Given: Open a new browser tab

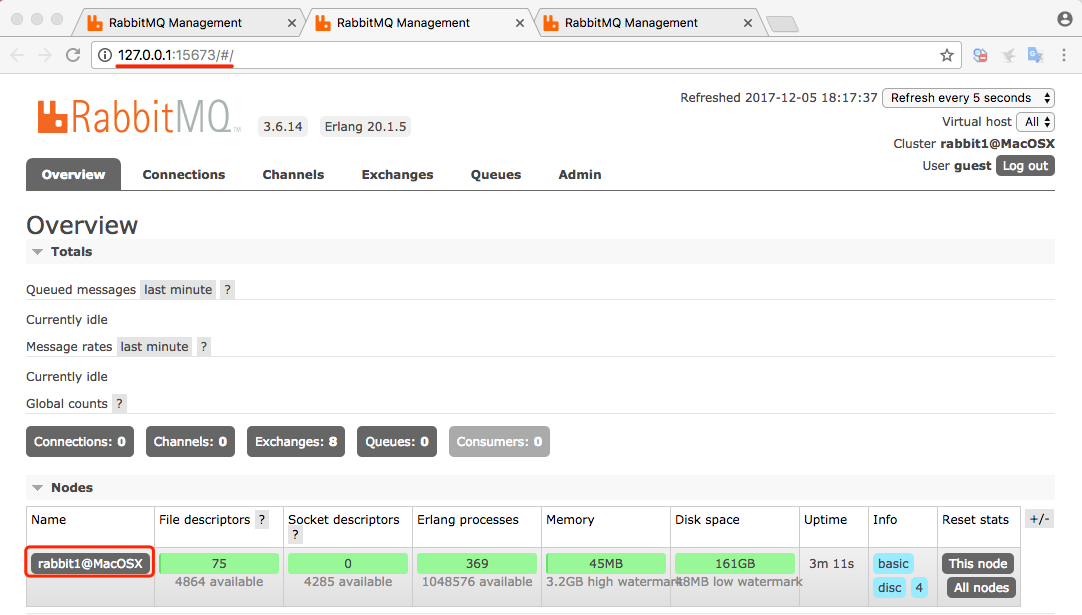Looking at the screenshot, I should tap(782, 24).
